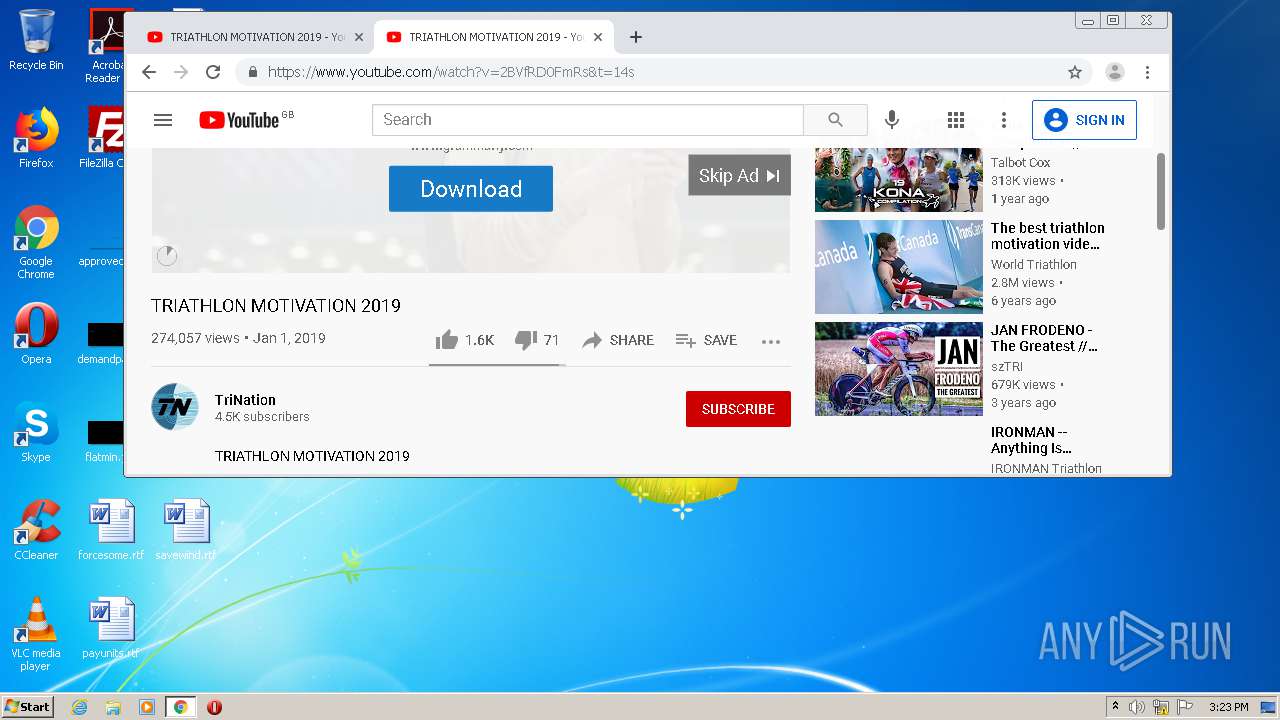Open Google Chrome desktop shortcut
The width and height of the screenshot is (1280, 720).
click(x=36, y=242)
